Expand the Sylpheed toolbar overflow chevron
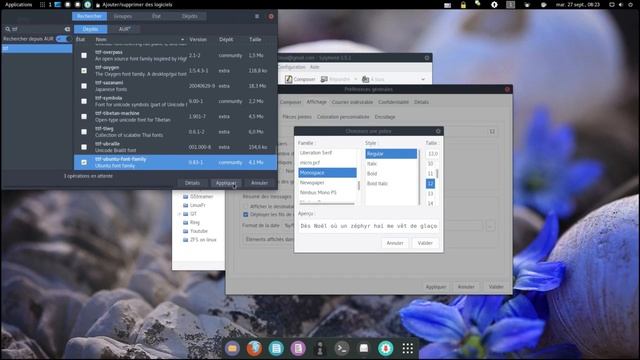This screenshot has height=360, width=640. click(423, 79)
